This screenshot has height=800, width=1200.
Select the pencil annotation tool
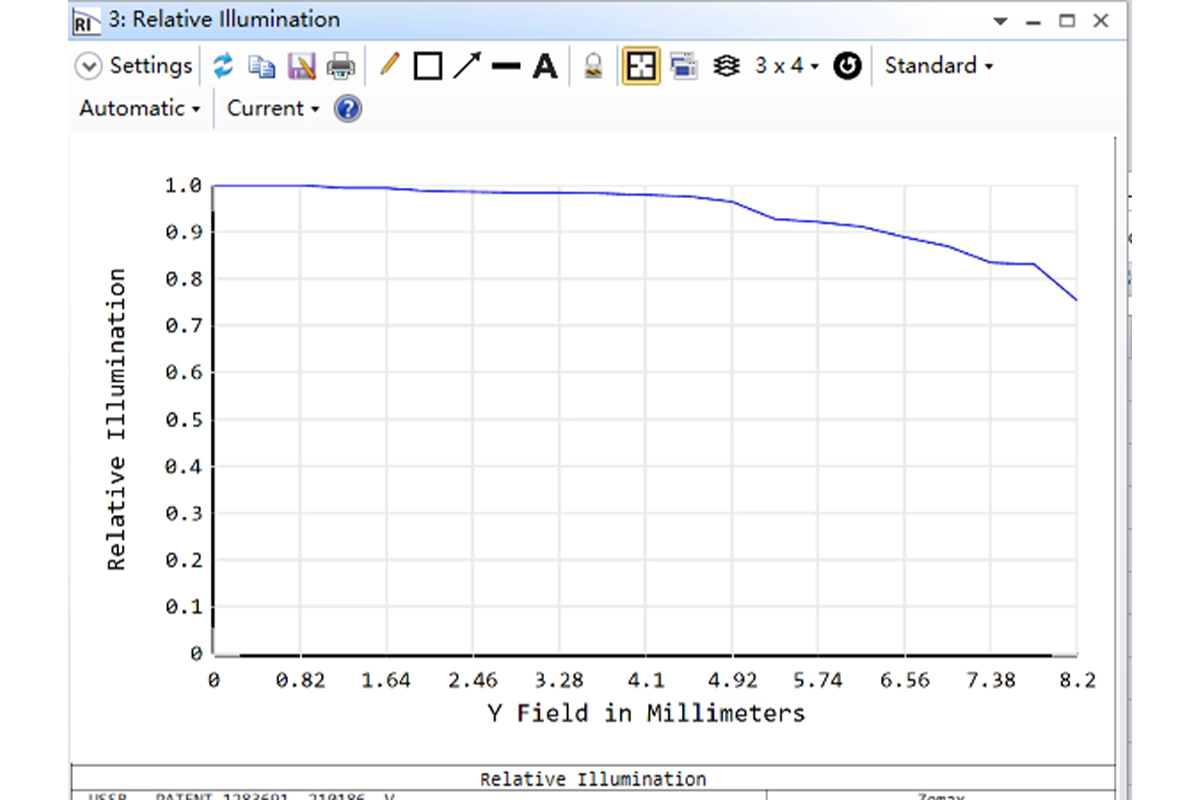(390, 67)
